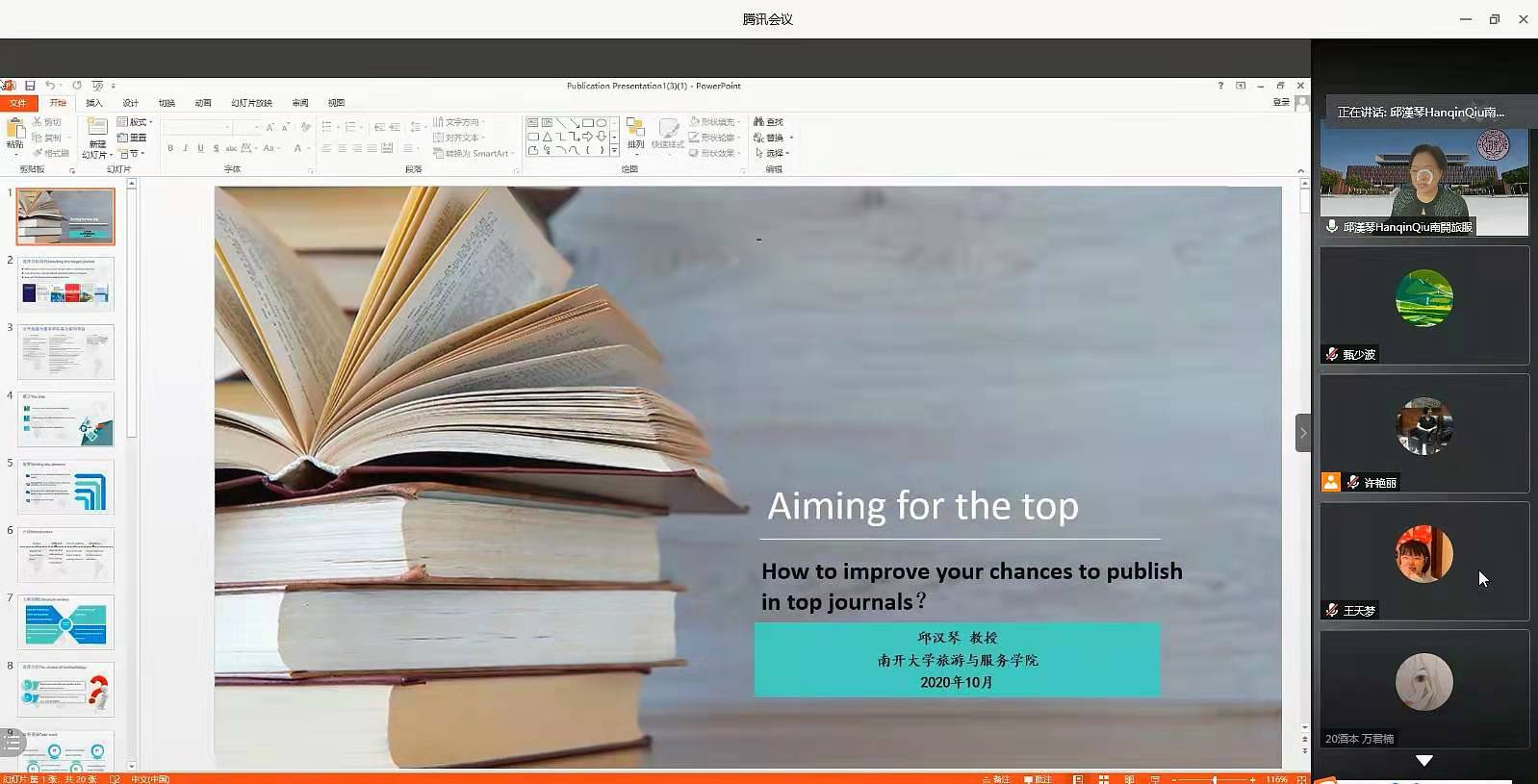Image resolution: width=1538 pixels, height=784 pixels.
Task: Toggle 批注 comments pane in status bar
Action: (1038, 779)
